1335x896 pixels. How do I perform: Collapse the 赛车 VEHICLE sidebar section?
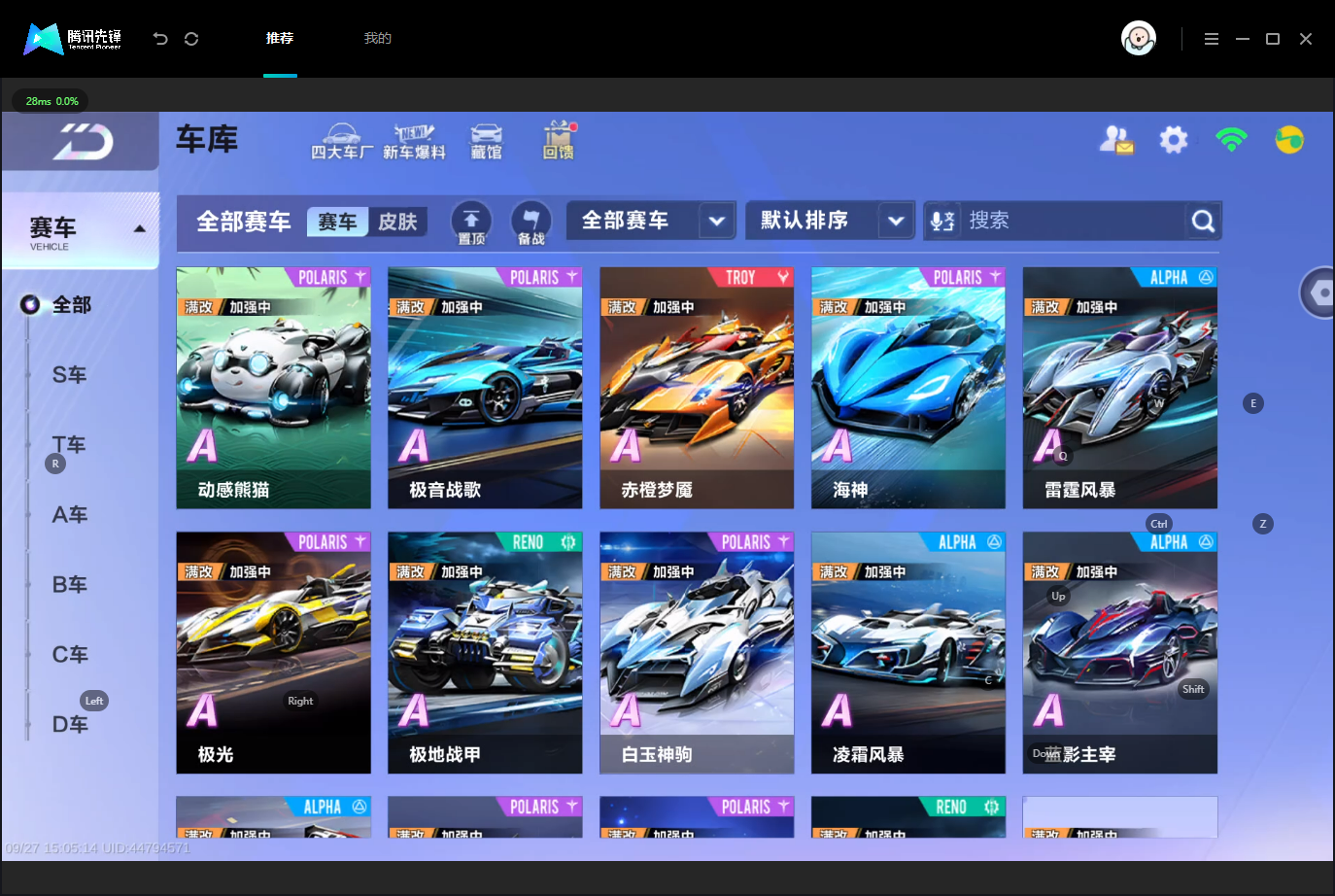[x=81, y=231]
